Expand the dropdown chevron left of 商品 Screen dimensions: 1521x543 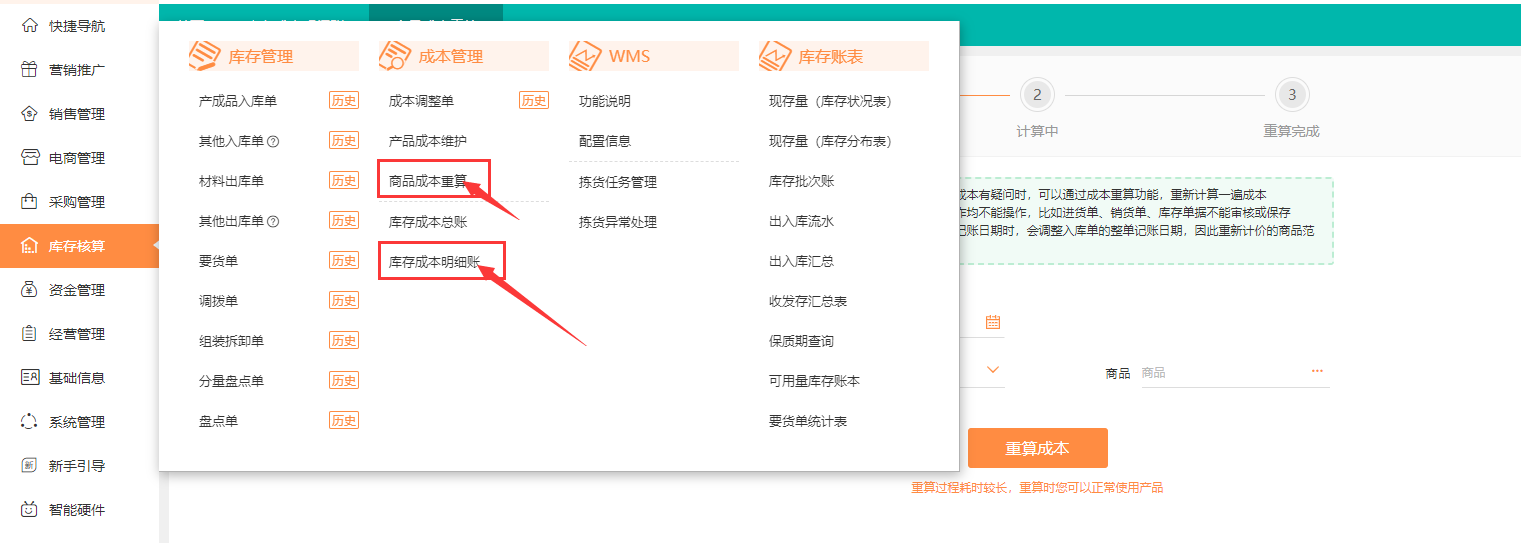point(992,370)
